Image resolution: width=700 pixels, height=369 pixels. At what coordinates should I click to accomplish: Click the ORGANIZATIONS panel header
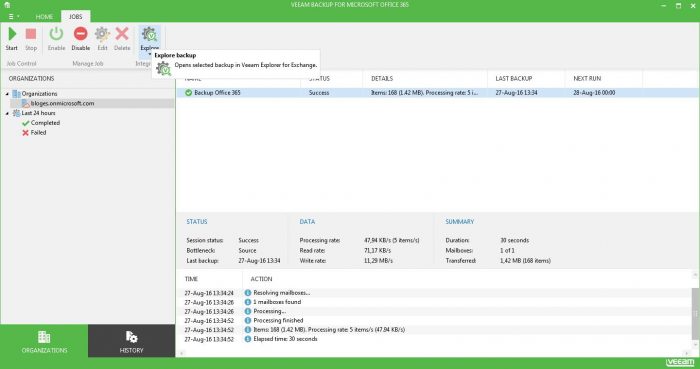[x=31, y=79]
